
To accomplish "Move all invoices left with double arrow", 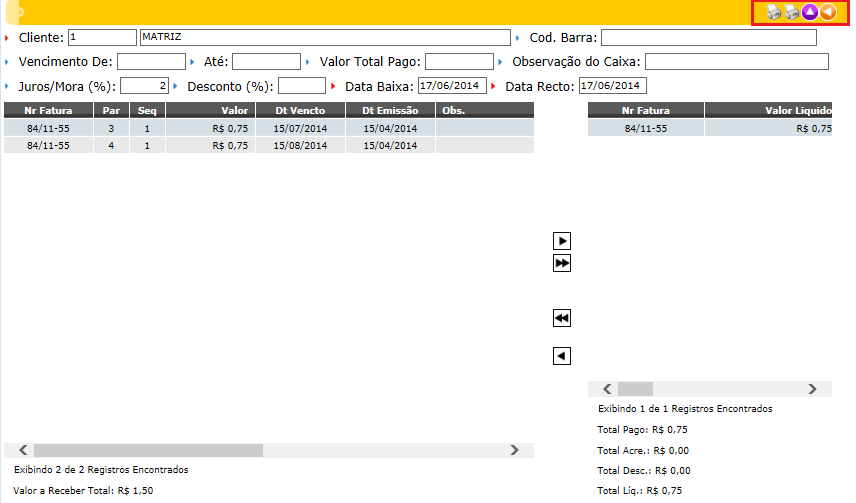I will [x=562, y=318].
